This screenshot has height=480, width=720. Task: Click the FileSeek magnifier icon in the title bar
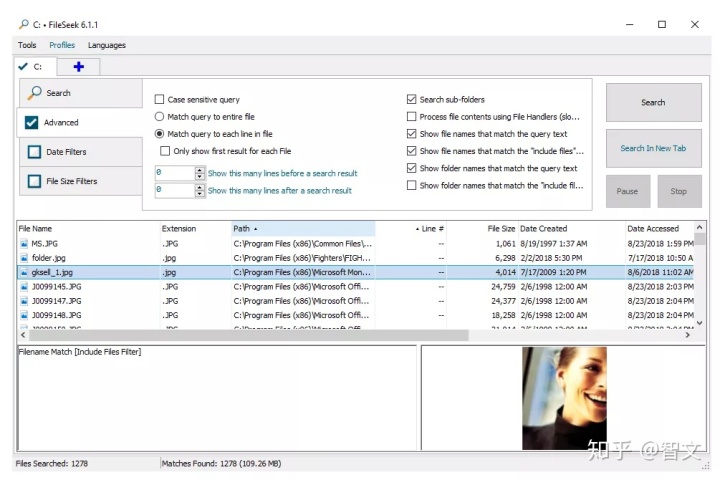(23, 24)
